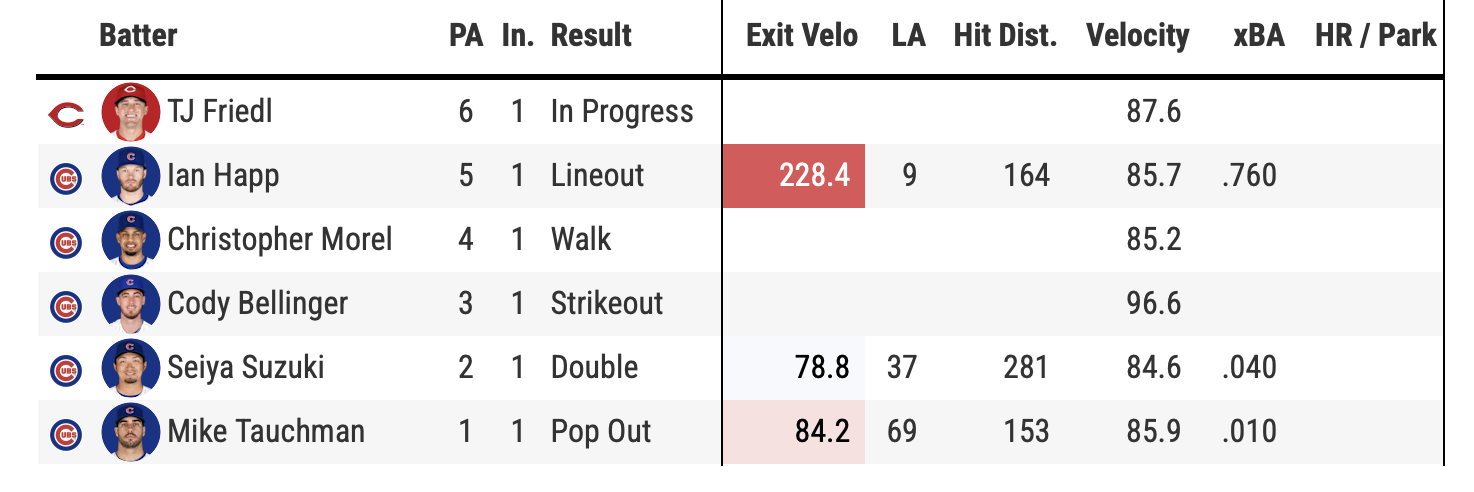1474x492 pixels.
Task: Open Christopher Morel's player page link
Action: tap(280, 240)
